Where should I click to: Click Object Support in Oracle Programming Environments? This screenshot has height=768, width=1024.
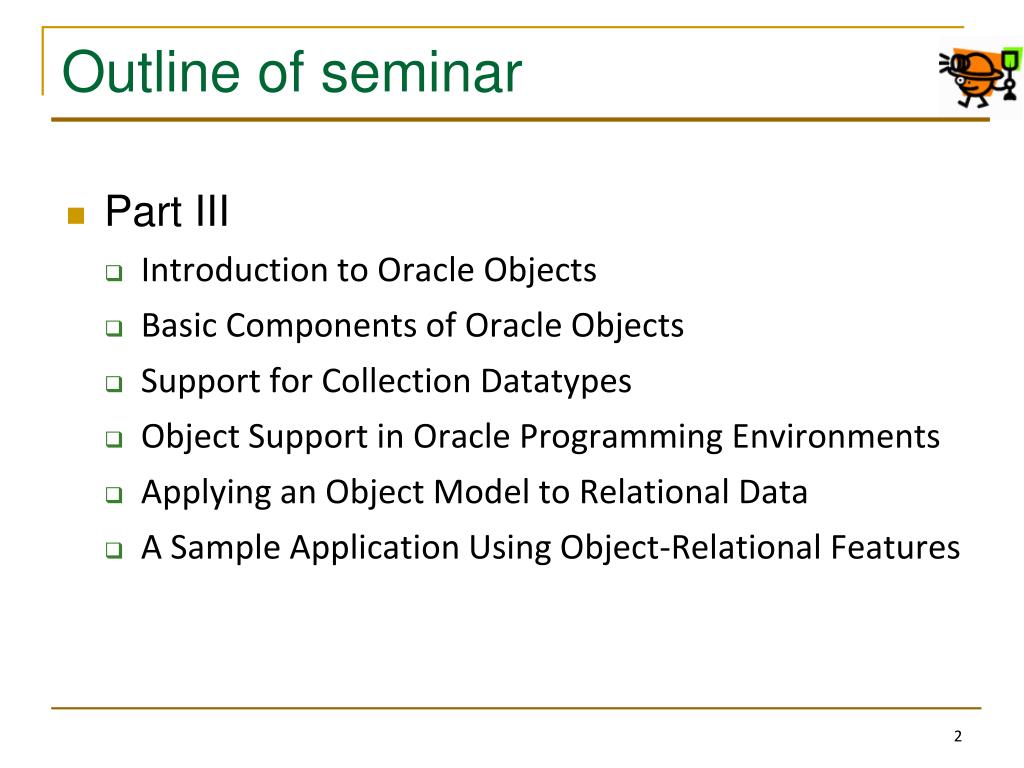tap(541, 437)
